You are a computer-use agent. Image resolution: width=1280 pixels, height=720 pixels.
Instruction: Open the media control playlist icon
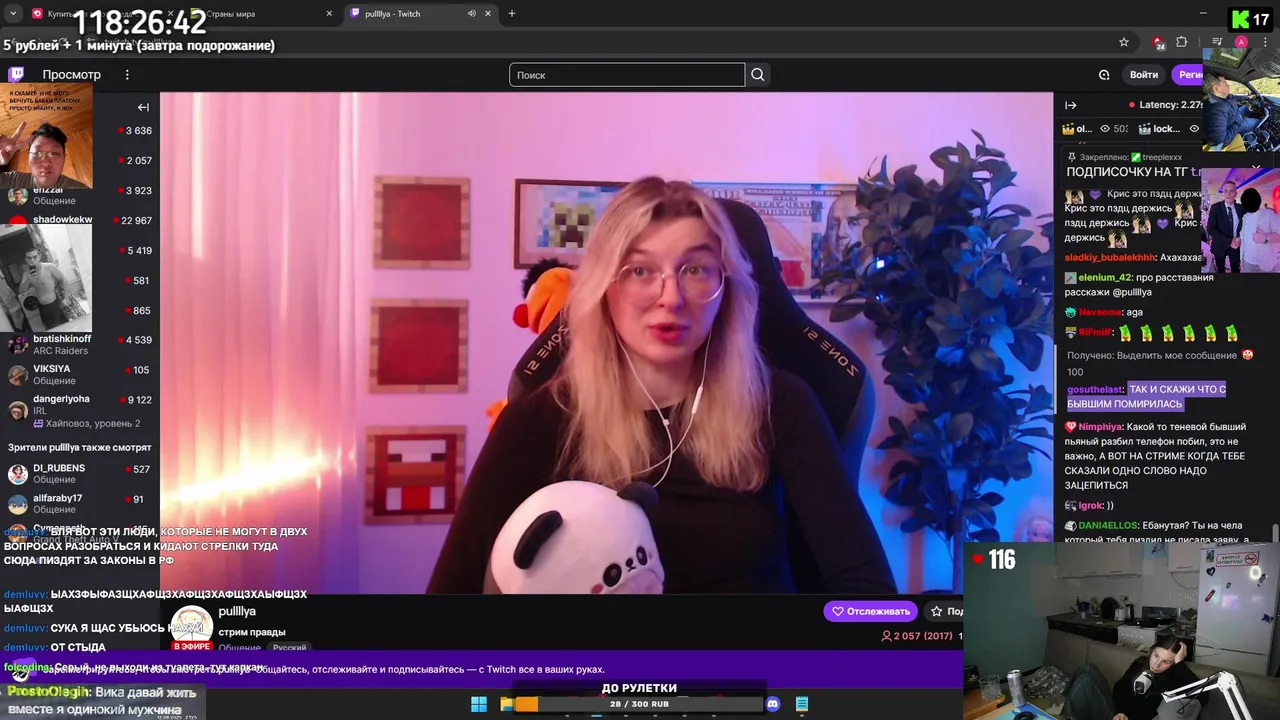1217,42
